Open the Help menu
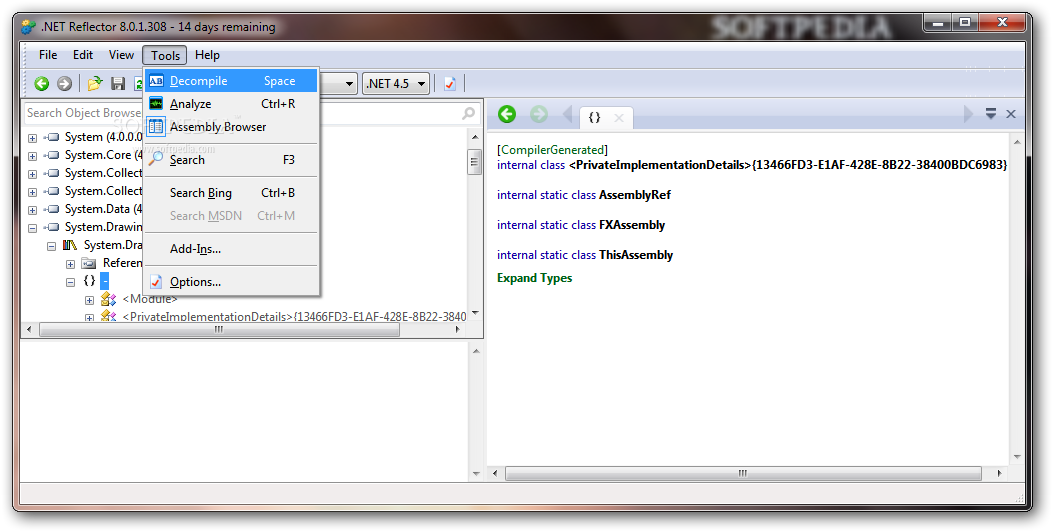The width and height of the screenshot is (1053, 532). tap(207, 55)
